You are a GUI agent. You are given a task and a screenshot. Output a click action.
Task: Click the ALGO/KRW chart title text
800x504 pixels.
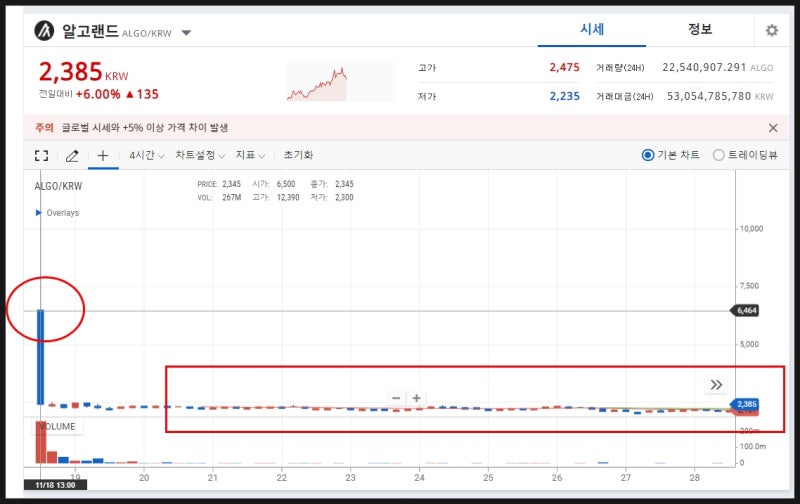(58, 186)
